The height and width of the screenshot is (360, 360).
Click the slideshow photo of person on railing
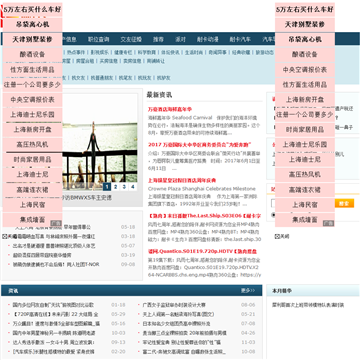coord(100,143)
